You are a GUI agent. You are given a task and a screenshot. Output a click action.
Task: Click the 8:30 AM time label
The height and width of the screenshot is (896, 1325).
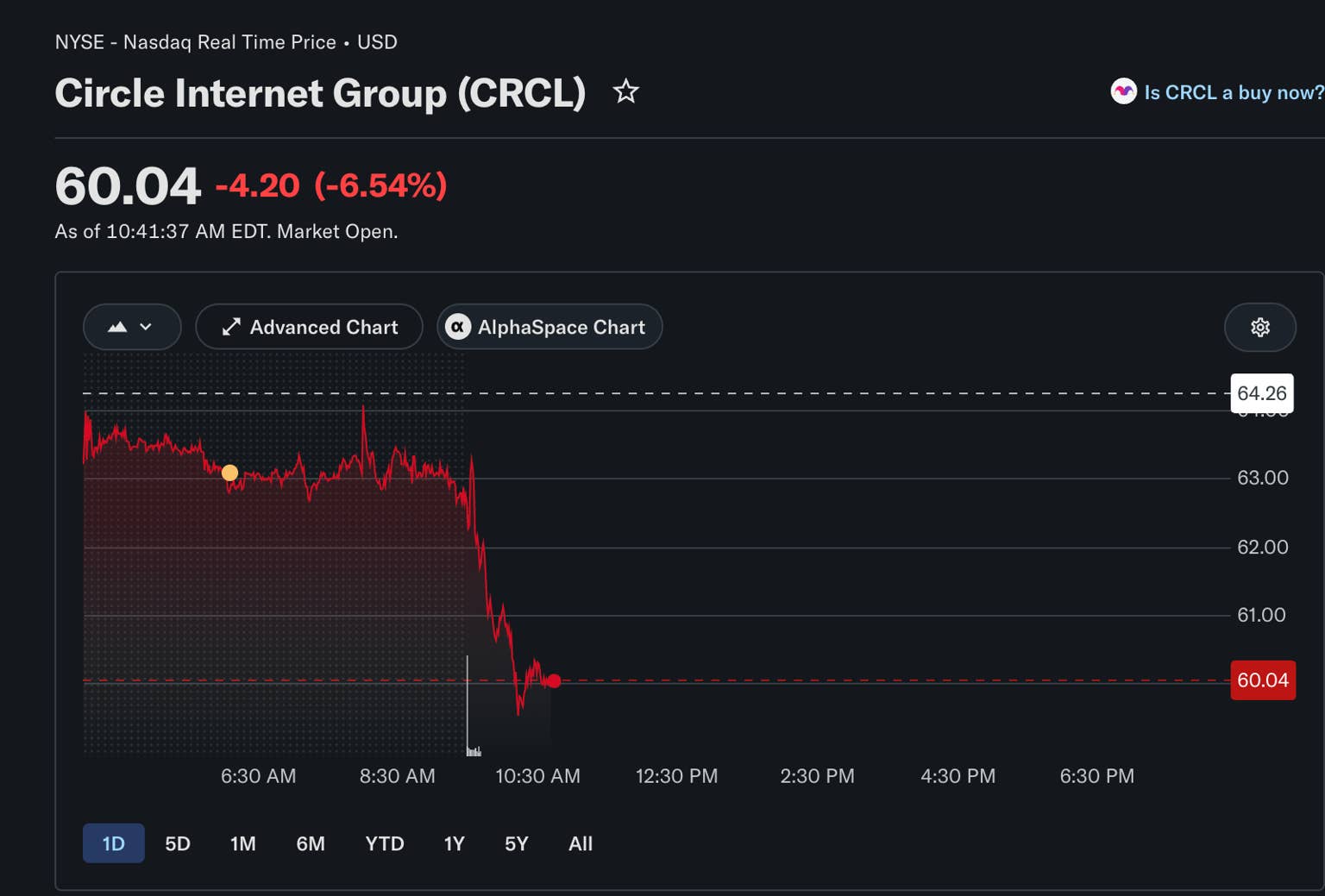point(397,776)
